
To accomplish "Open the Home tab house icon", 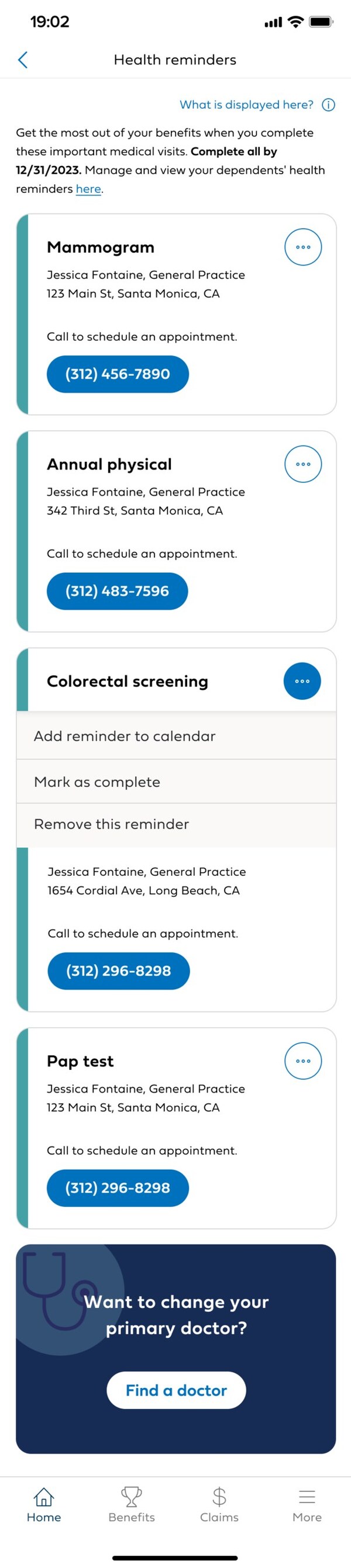I will [x=44, y=1496].
